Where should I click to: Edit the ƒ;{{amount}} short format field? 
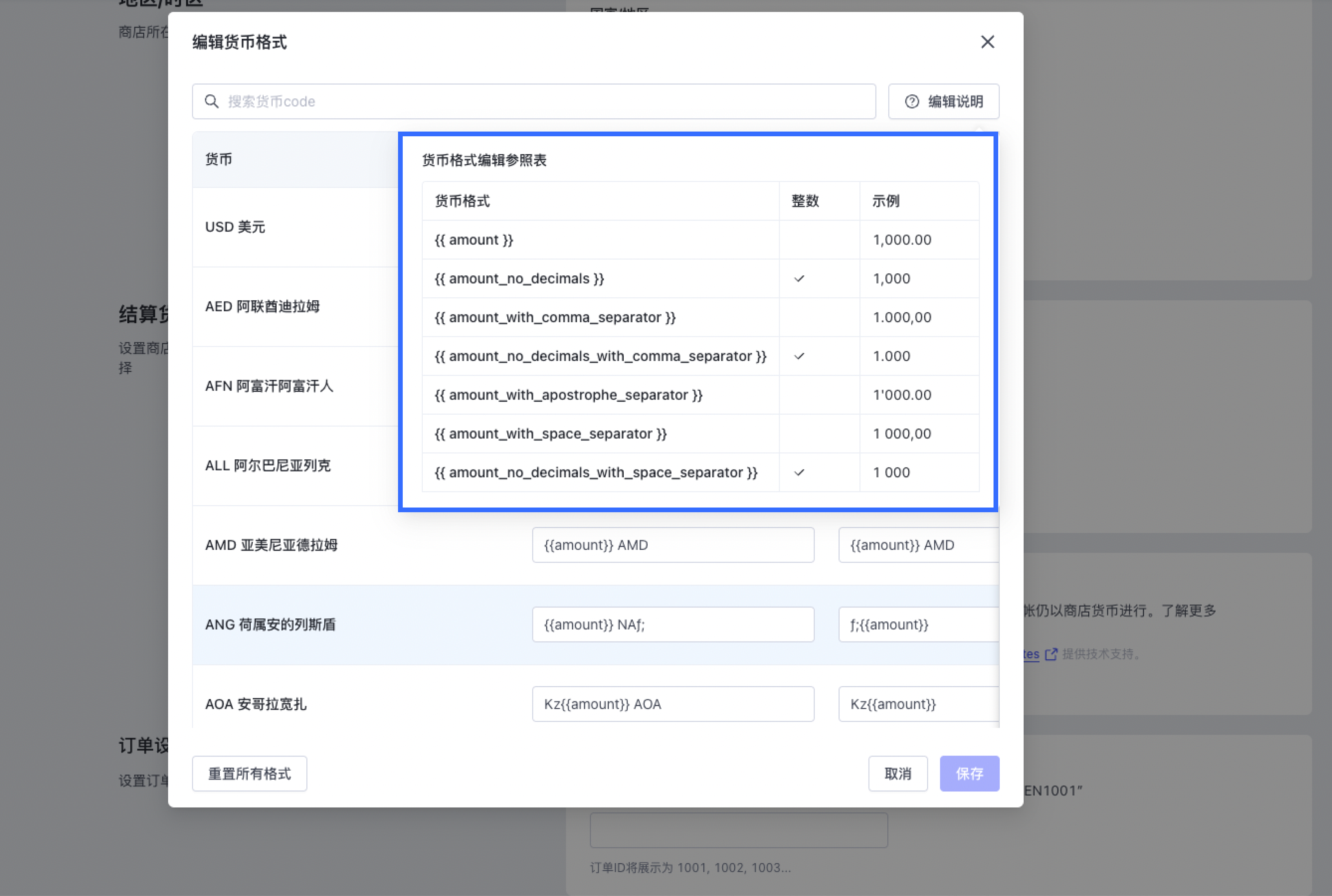pyautogui.click(x=919, y=624)
